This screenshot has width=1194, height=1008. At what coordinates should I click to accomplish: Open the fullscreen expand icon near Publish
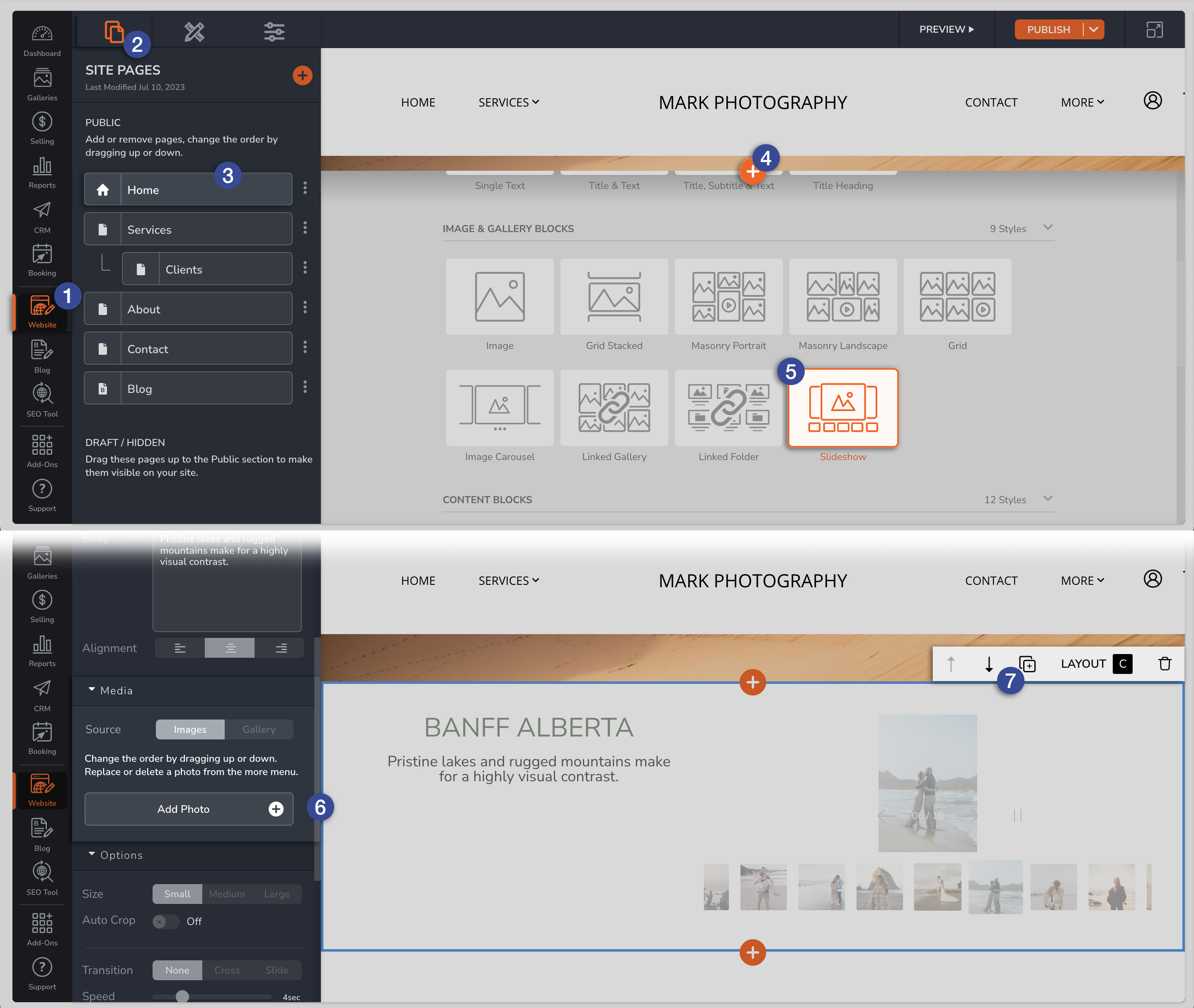click(1154, 30)
